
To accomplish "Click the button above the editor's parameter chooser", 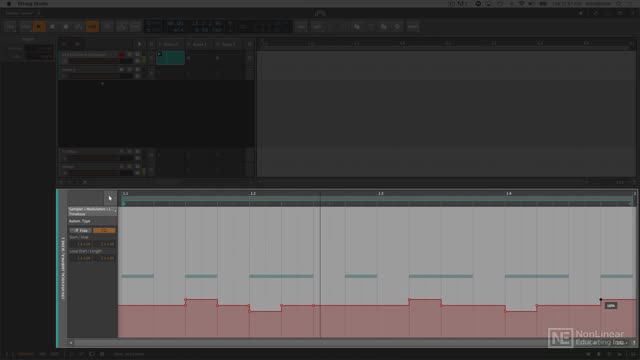I will 110,198.
